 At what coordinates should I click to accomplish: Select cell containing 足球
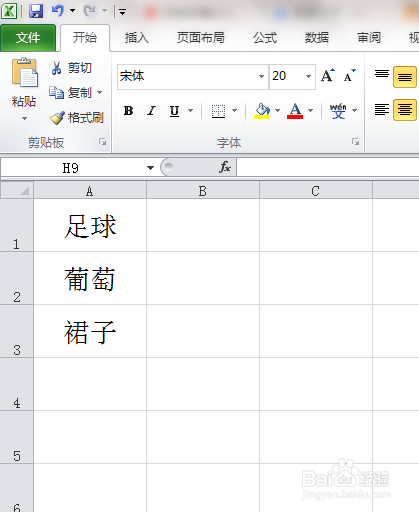[x=90, y=225]
